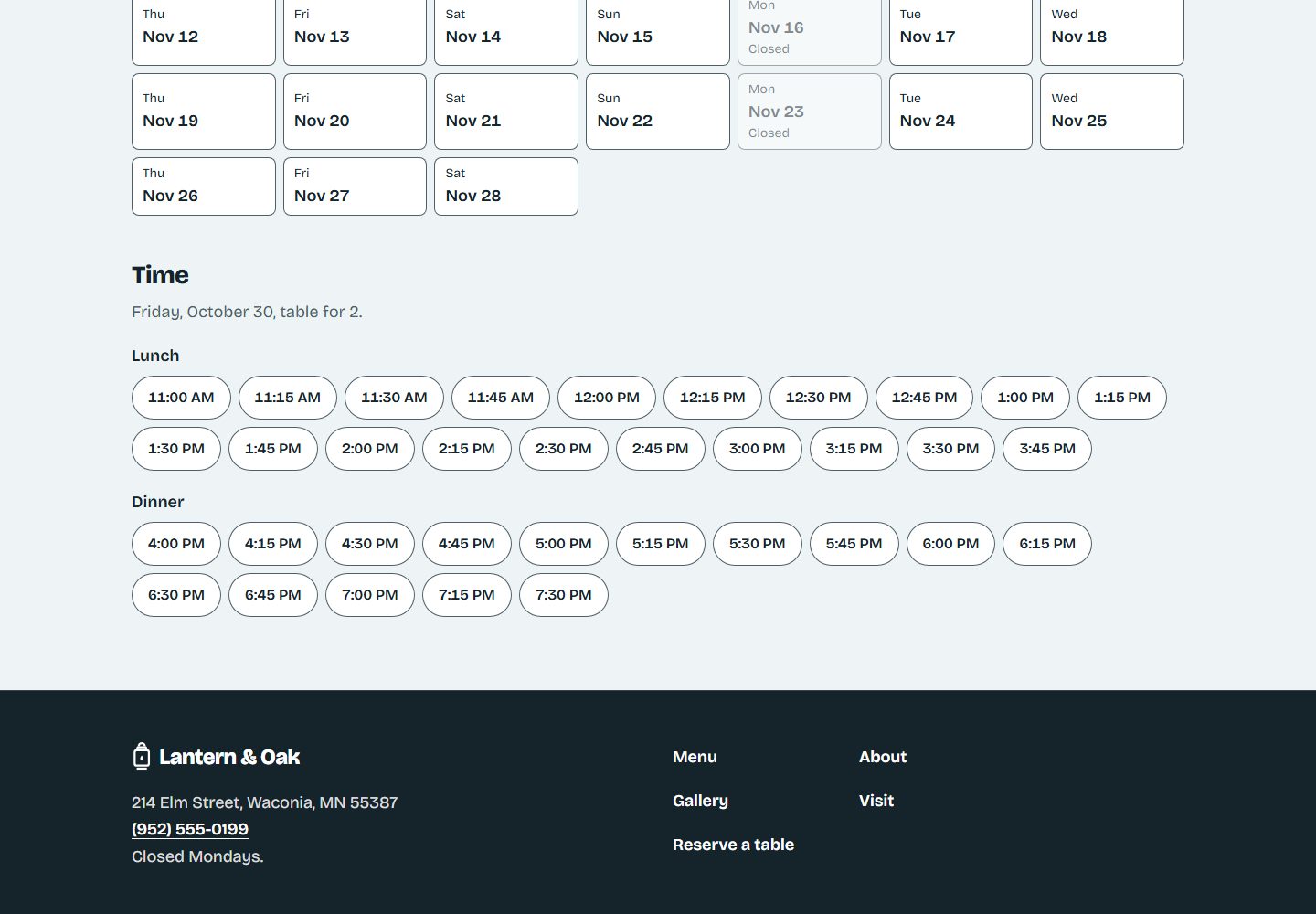This screenshot has height=914, width=1316.
Task: Choose the 1:15 PM lunch slot
Action: pyautogui.click(x=1122, y=398)
